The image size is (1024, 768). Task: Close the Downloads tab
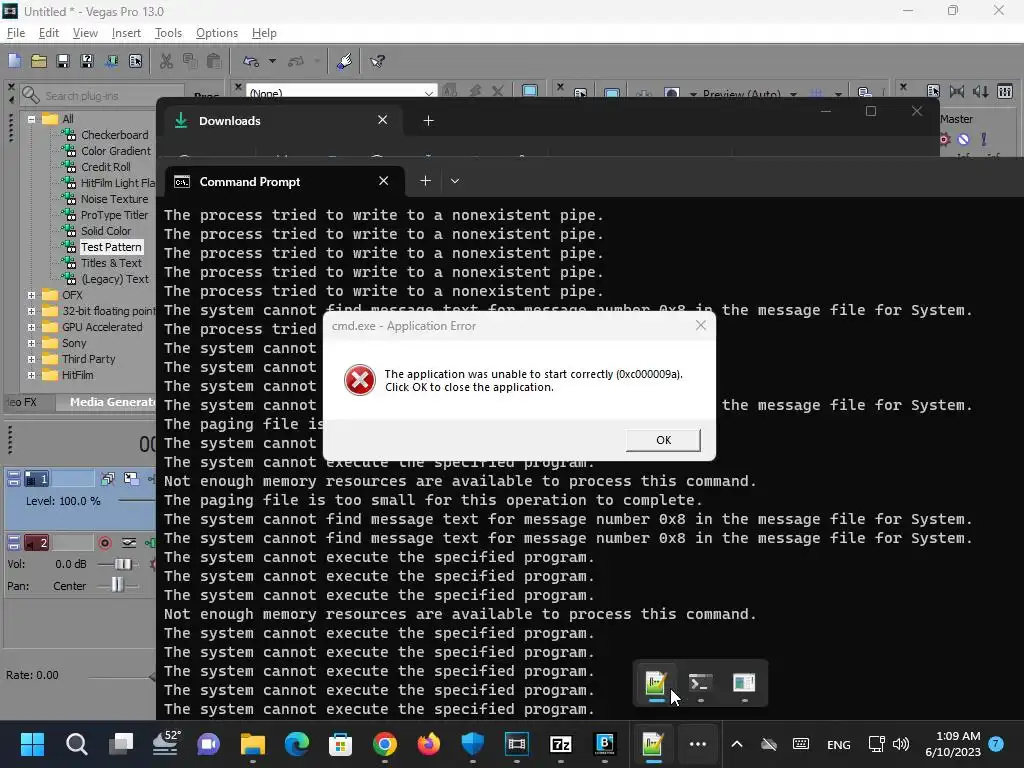383,120
